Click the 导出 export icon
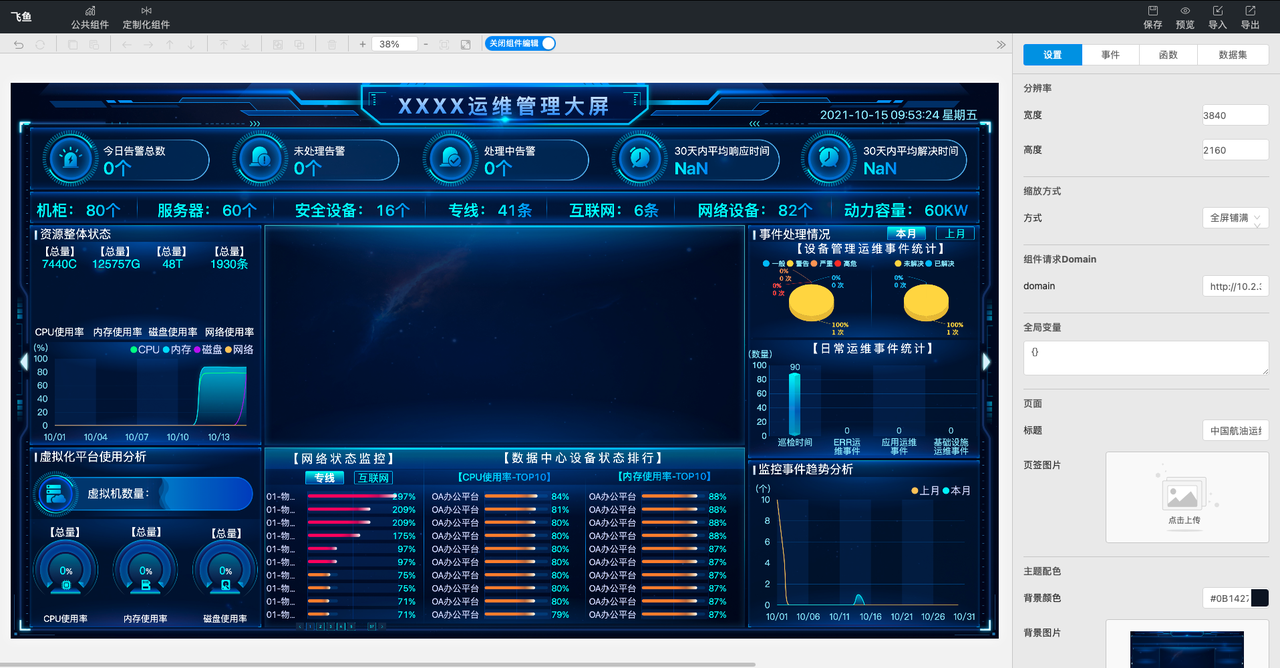The width and height of the screenshot is (1280, 668). [1250, 10]
